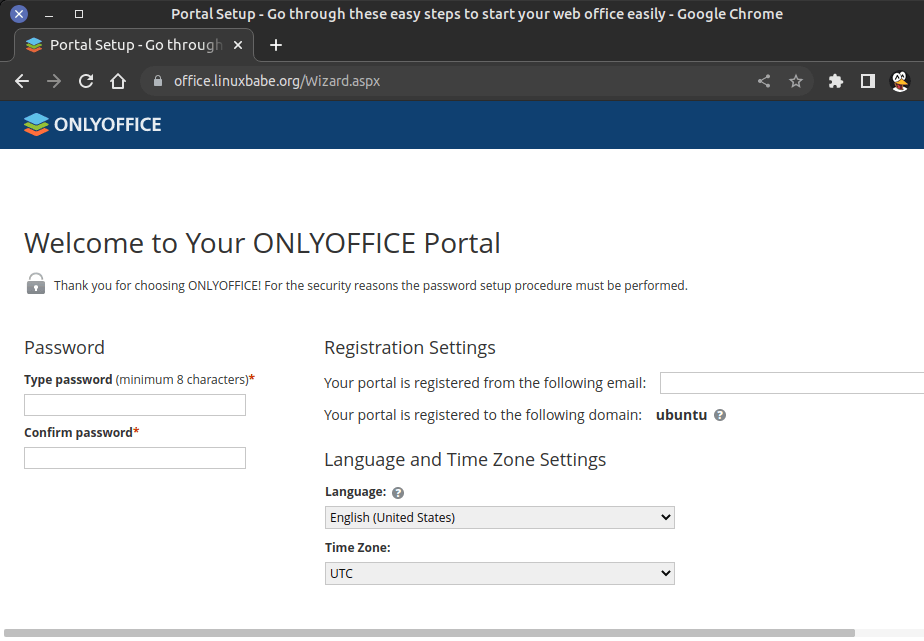This screenshot has width=924, height=641.
Task: Click the back navigation arrow
Action: click(22, 82)
